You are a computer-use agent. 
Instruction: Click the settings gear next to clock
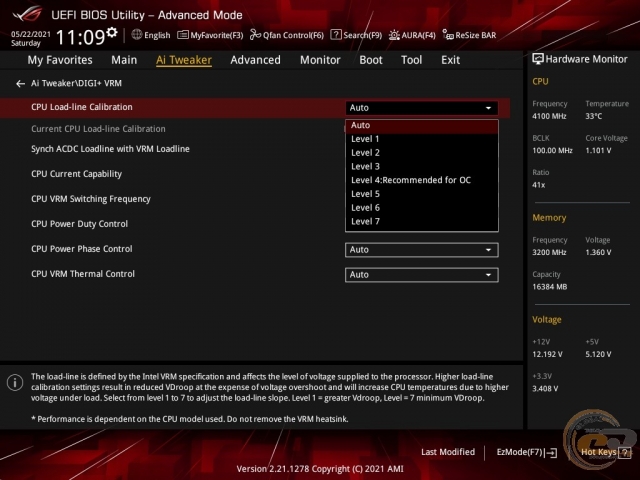click(112, 32)
